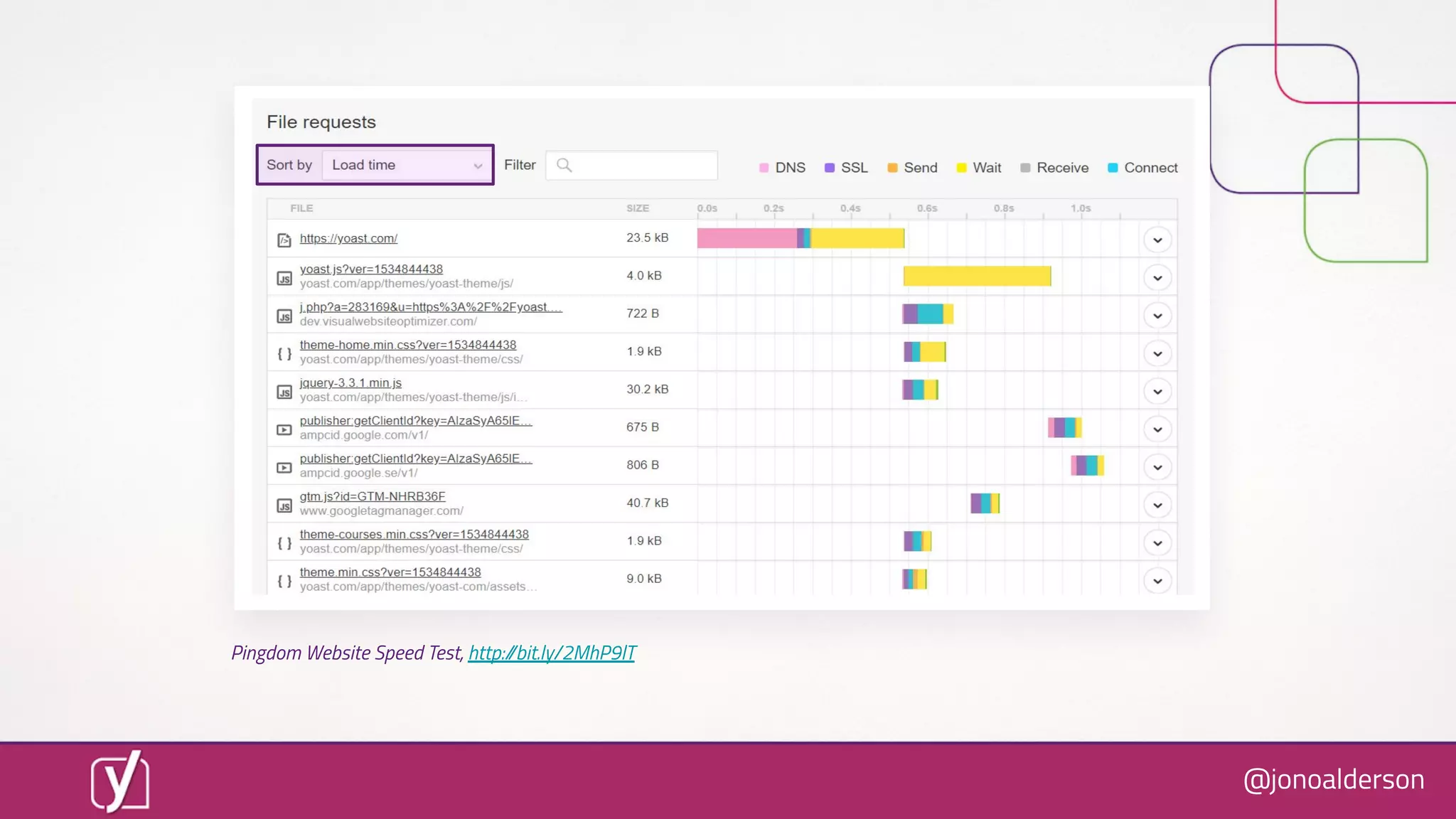The width and height of the screenshot is (1456, 819).
Task: Click the yellow Wait legend swatch
Action: (961, 168)
